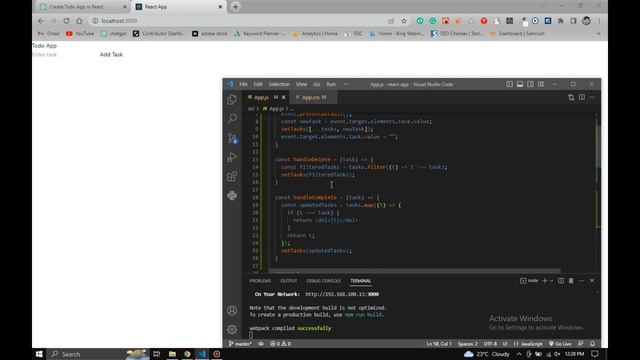This screenshot has height=360, width=640.
Task: Open Chrome three-dot menu
Action: (x=599, y=21)
